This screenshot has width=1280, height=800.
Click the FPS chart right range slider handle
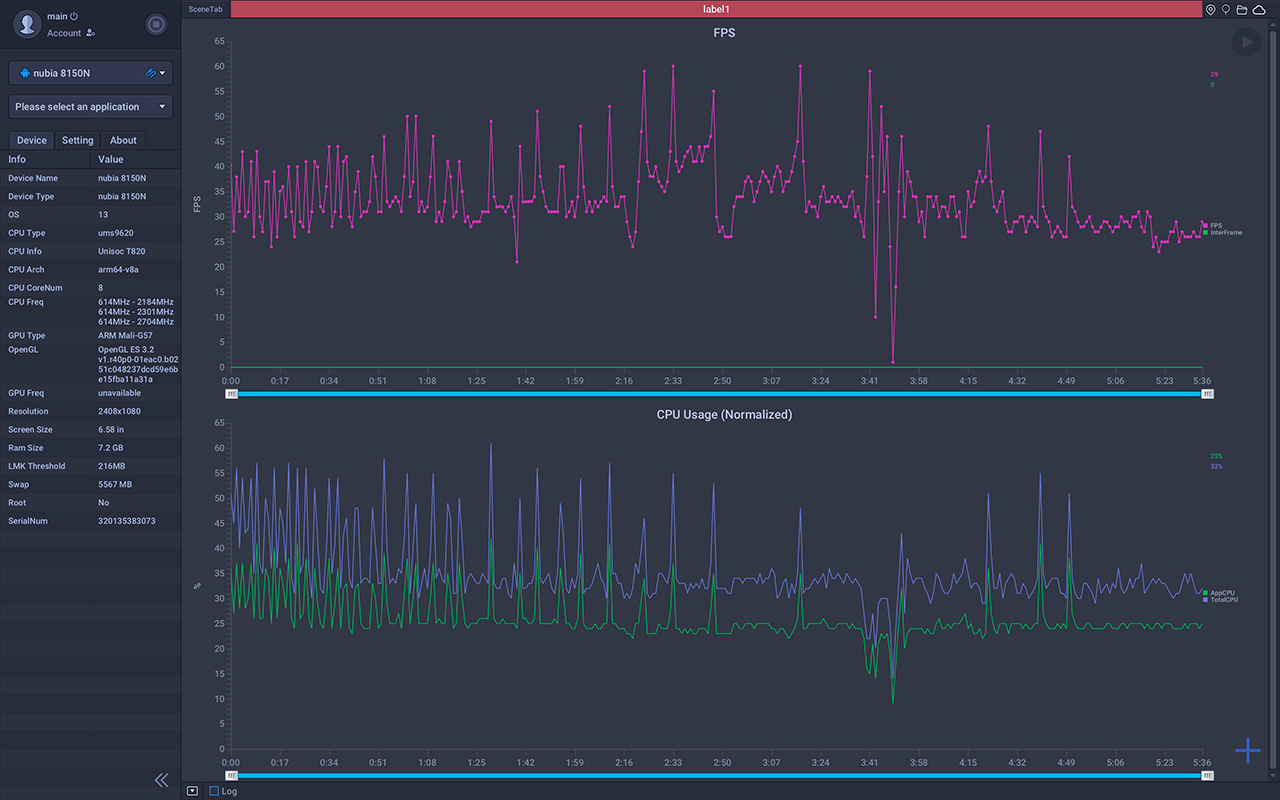[x=1207, y=394]
